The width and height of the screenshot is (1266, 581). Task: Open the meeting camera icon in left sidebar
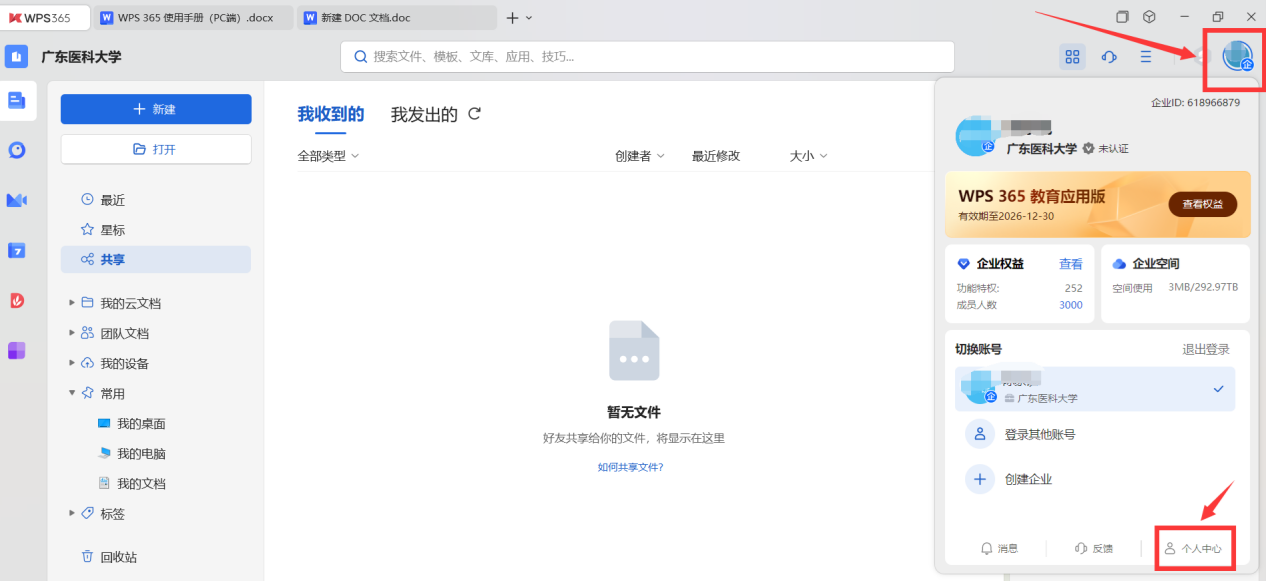tap(17, 200)
